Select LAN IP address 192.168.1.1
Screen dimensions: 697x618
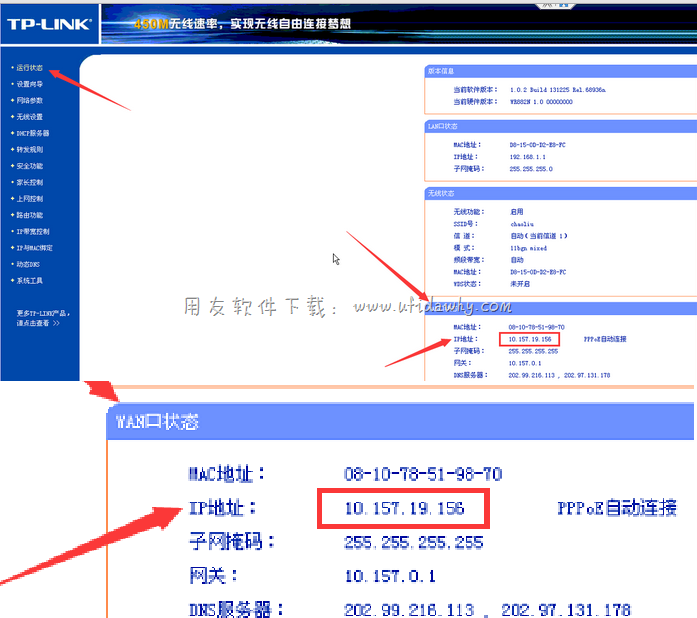click(527, 157)
